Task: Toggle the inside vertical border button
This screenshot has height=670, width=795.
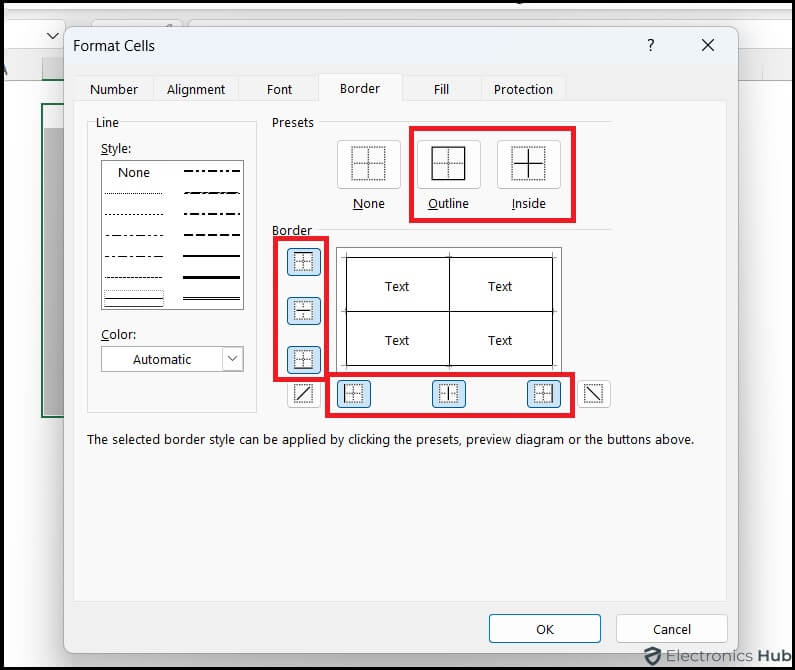Action: pyautogui.click(x=449, y=394)
